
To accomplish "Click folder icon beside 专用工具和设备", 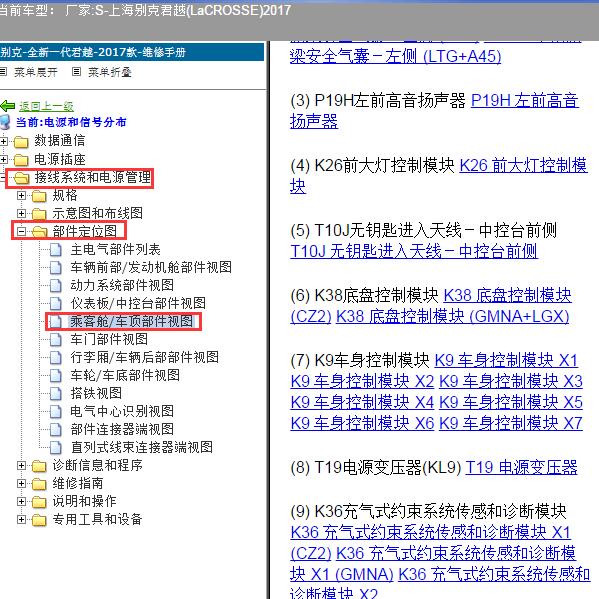I will coord(39,520).
